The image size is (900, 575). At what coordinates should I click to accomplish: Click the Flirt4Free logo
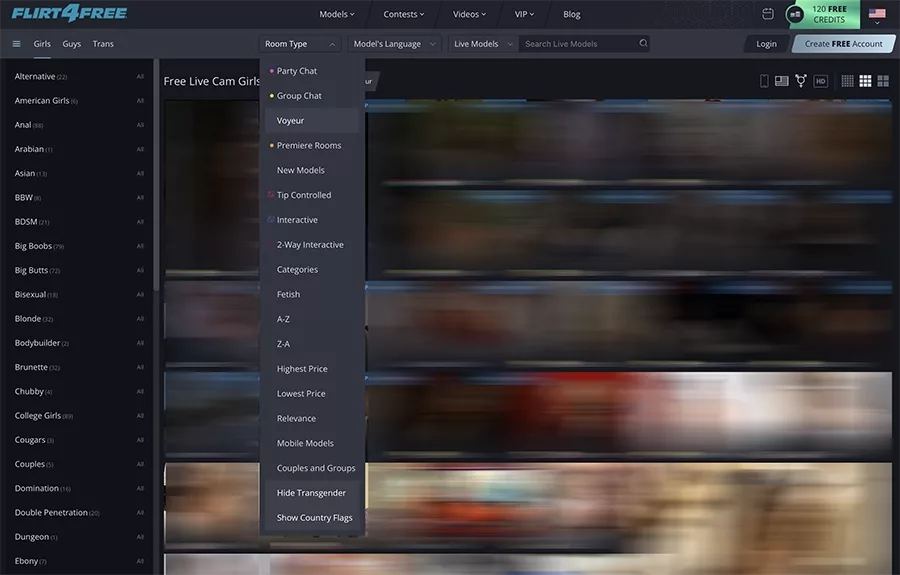pyautogui.click(x=69, y=13)
